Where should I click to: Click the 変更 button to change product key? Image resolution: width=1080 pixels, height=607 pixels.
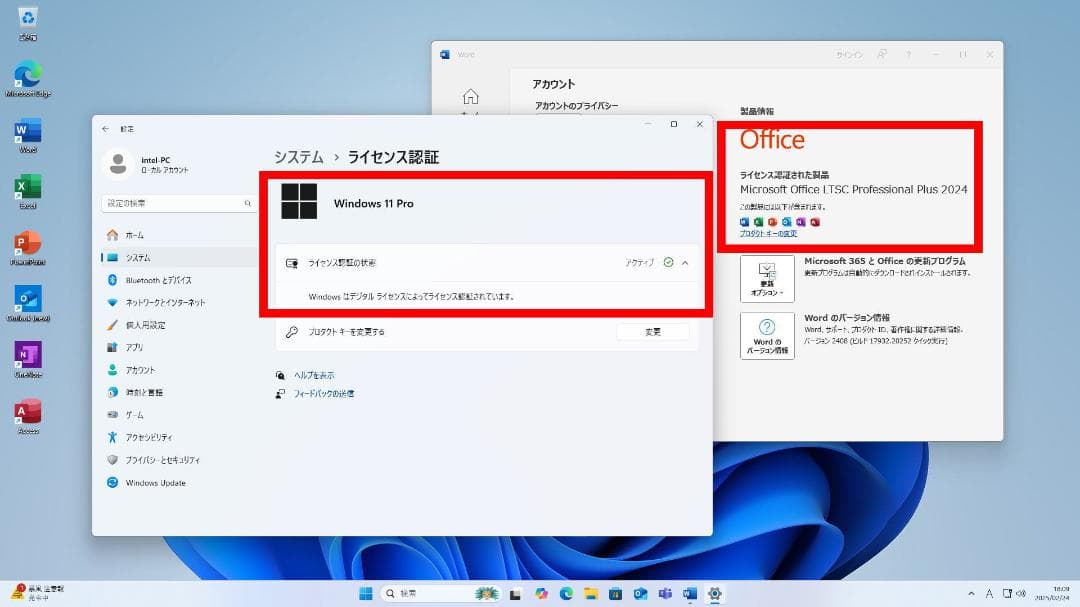click(x=653, y=331)
